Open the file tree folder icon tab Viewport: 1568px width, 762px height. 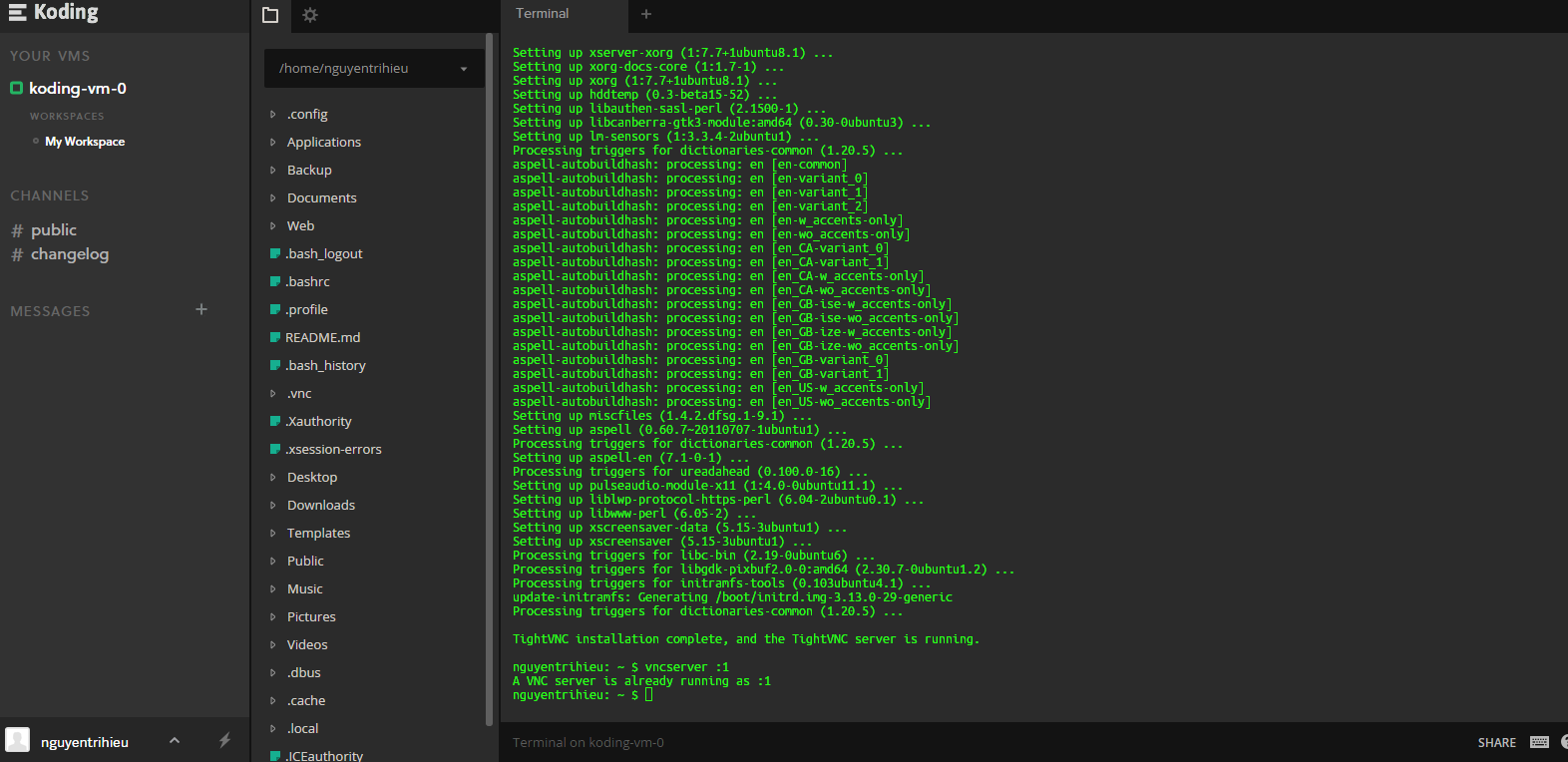point(270,15)
